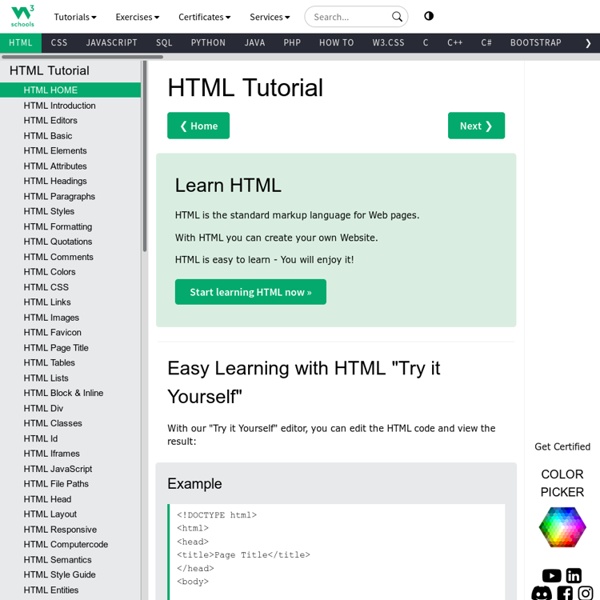Open HTML Elements in sidebar
Screen dimensions: 600x600
pos(70,151)
